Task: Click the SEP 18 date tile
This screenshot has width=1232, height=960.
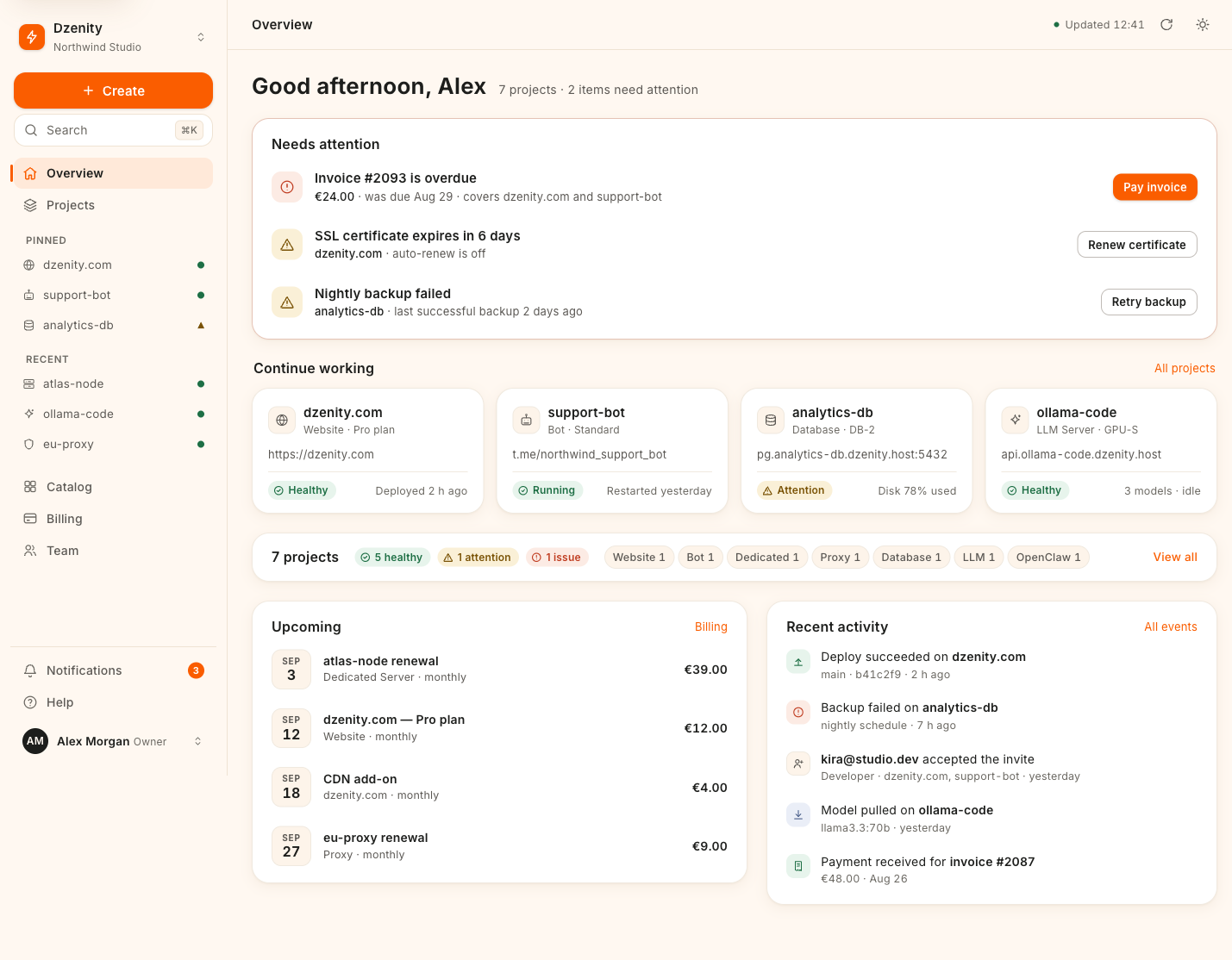Action: pos(291,787)
